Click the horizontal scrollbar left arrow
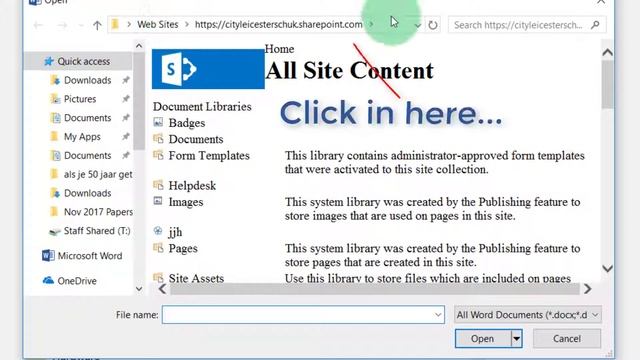The image size is (640, 360). (162, 289)
